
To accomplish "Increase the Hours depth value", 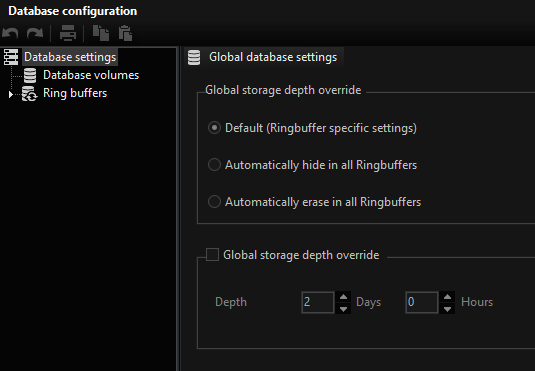I will (x=447, y=297).
